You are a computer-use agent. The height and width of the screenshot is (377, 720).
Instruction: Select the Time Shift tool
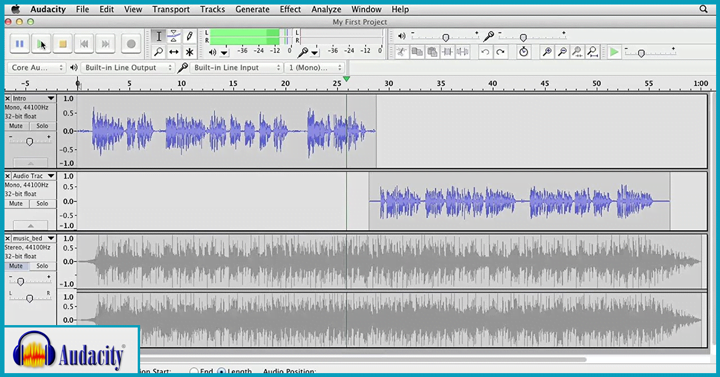coord(174,52)
